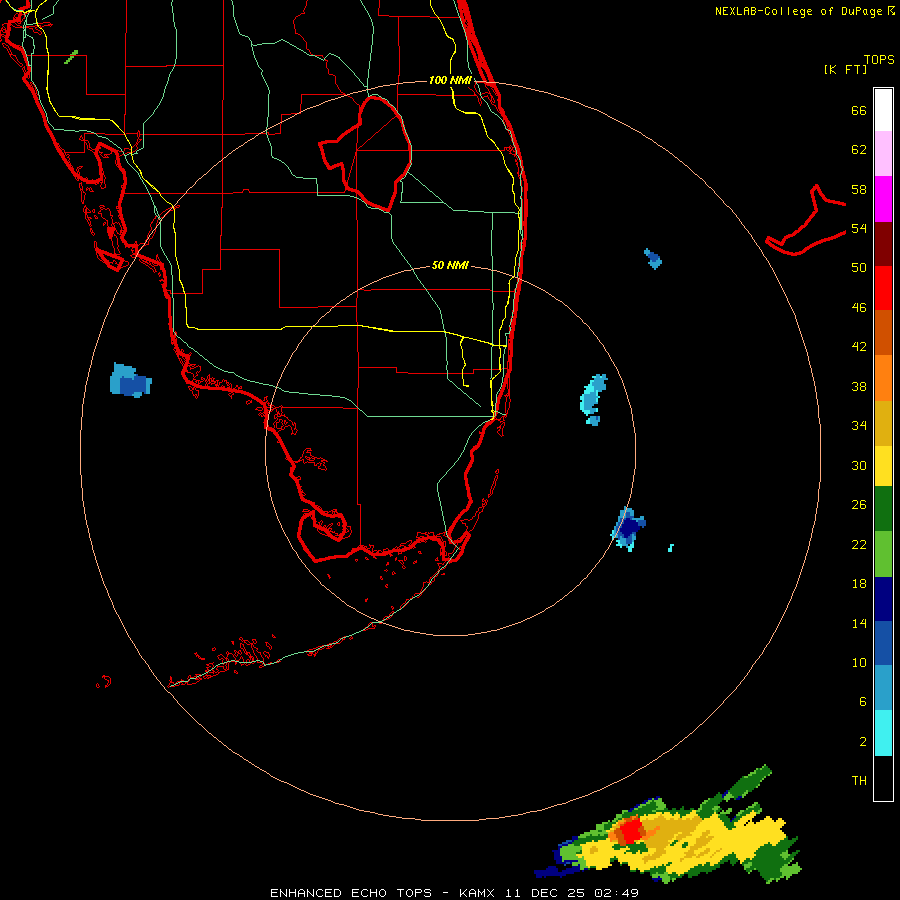Click the cyan echo east of Miami
Viewport: 900px width, 900px height.
(593, 399)
